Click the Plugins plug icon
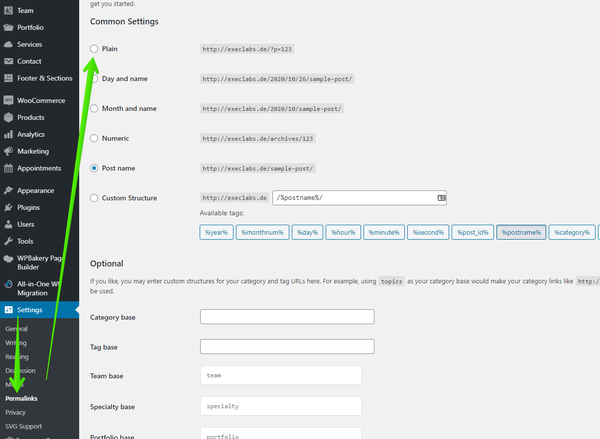The height and width of the screenshot is (439, 600). [8, 207]
